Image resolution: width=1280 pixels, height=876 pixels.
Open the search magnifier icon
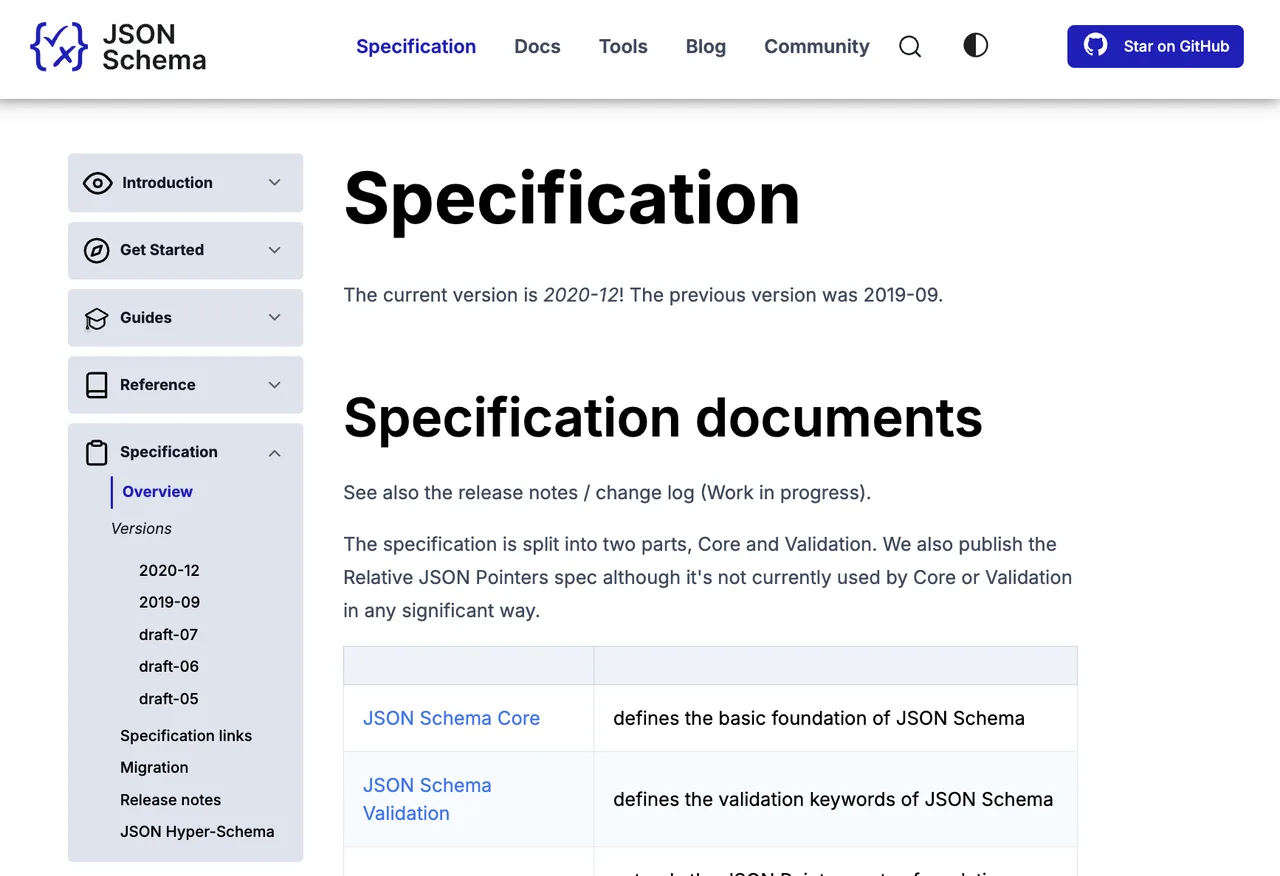pos(910,46)
